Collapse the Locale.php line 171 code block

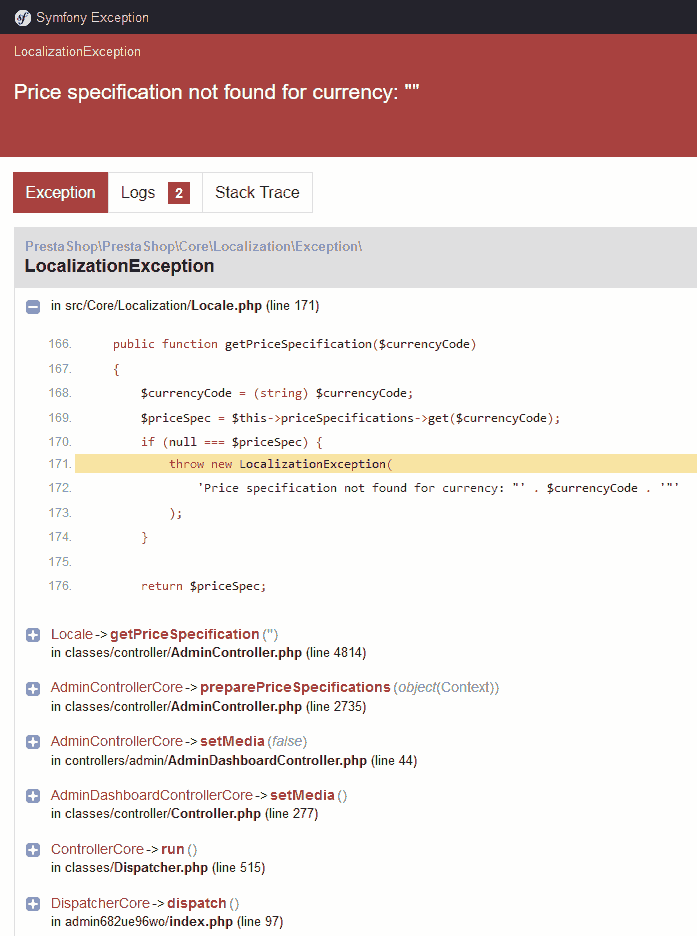click(33, 306)
